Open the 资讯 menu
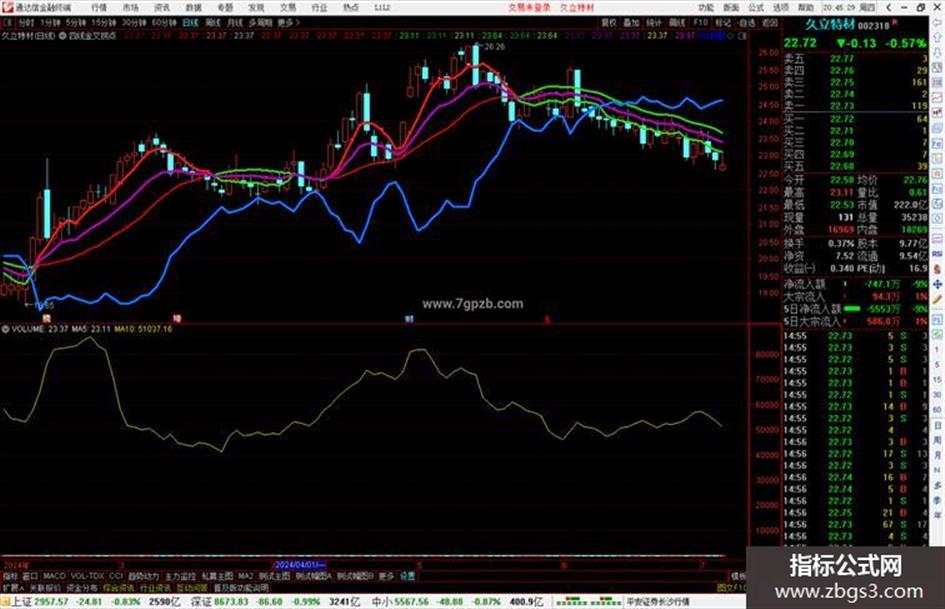 [162, 7]
